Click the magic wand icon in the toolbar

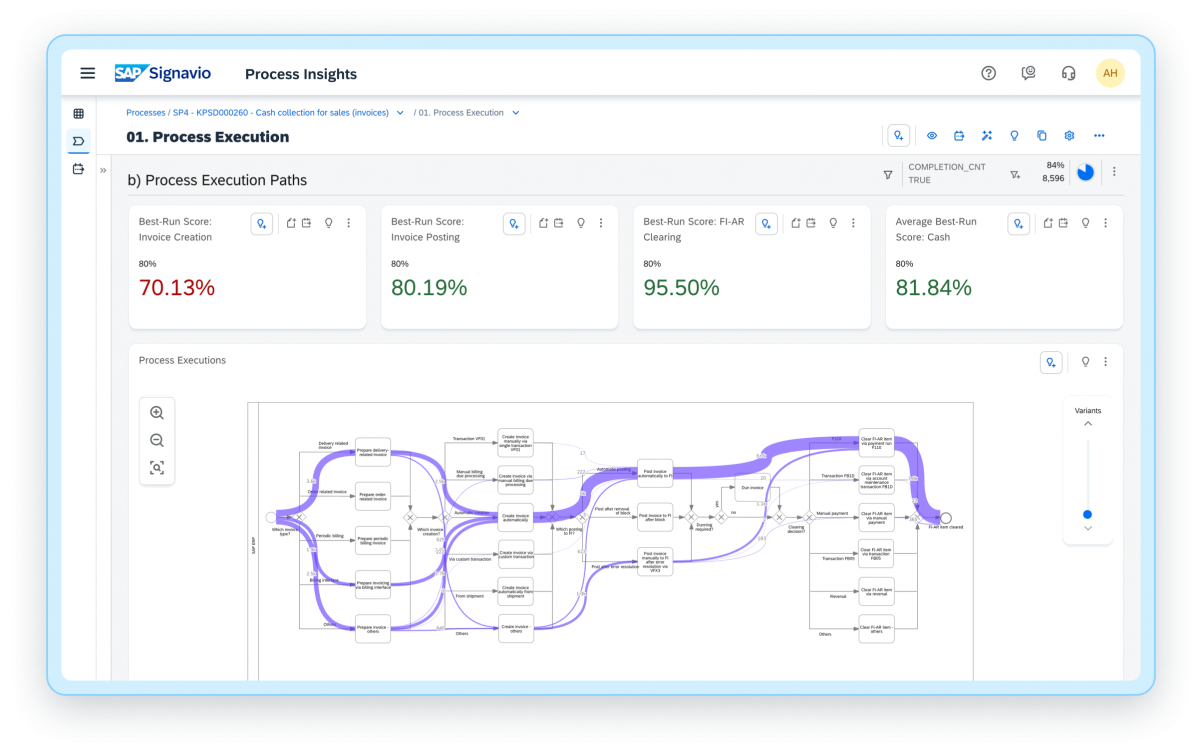click(x=987, y=135)
